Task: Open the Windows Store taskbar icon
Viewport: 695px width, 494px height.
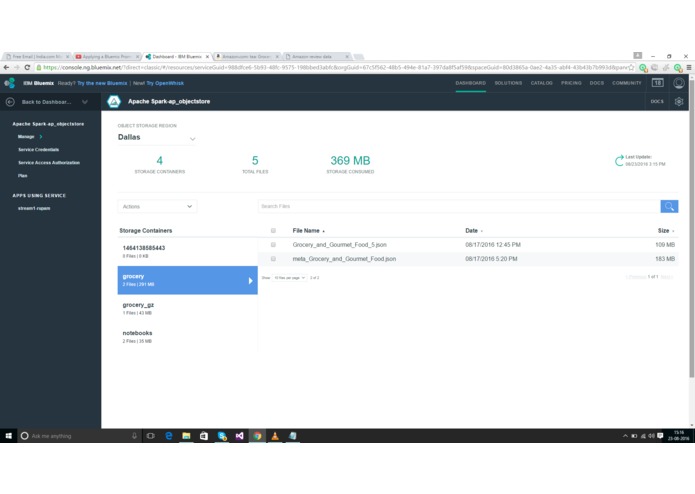Action: 204,436
